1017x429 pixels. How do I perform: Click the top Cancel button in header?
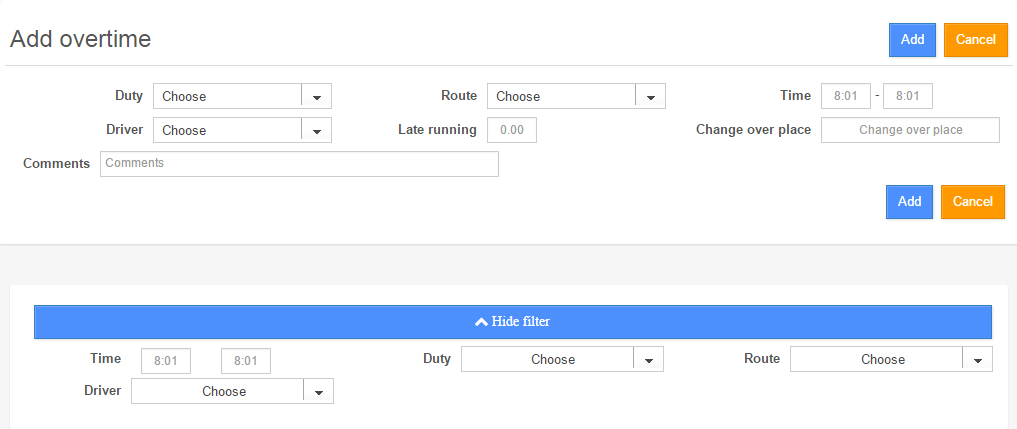click(x=975, y=40)
